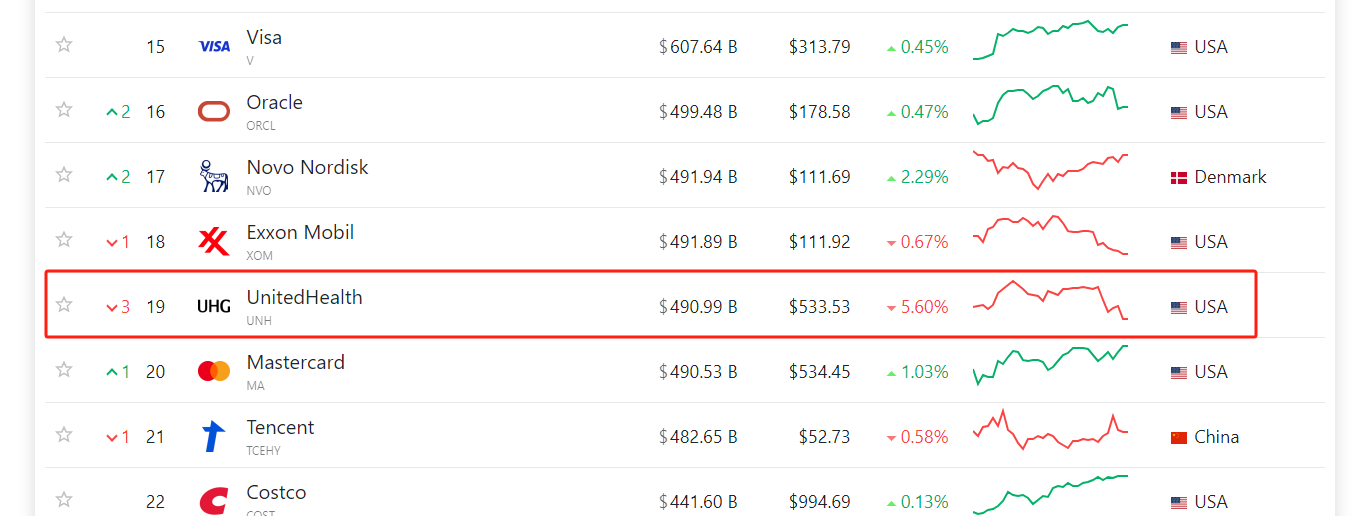Open the Mastercard company page
1362x516 pixels.
(x=295, y=362)
